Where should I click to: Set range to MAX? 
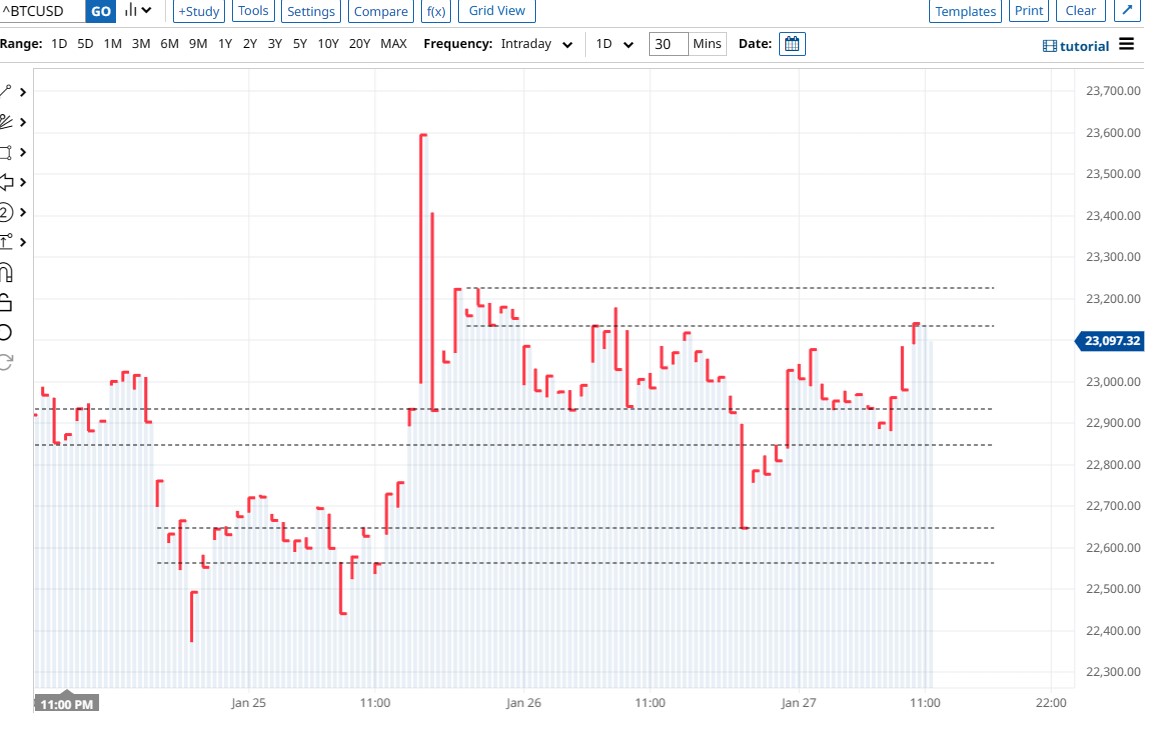(393, 44)
